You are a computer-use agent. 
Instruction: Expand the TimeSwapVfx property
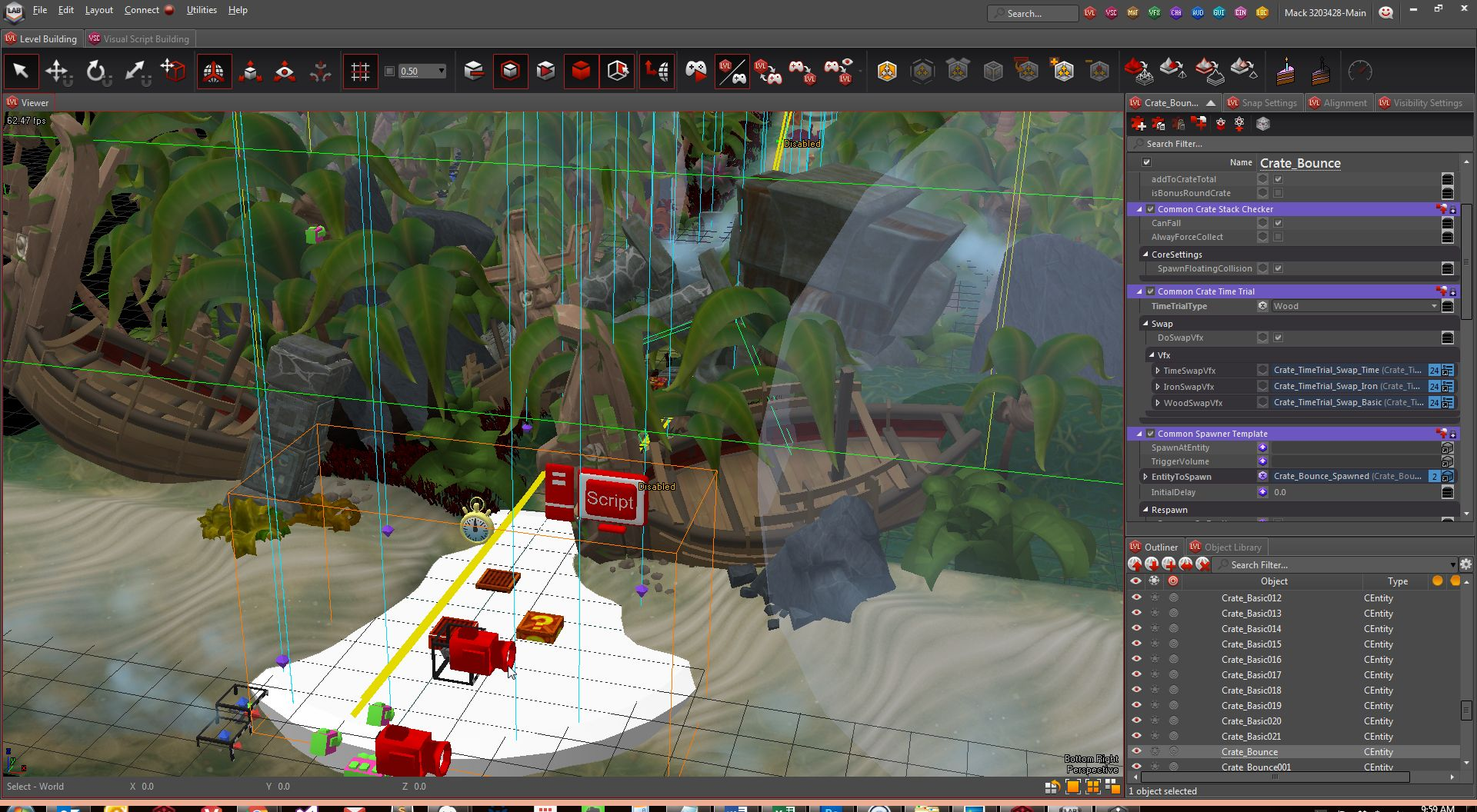point(1158,371)
